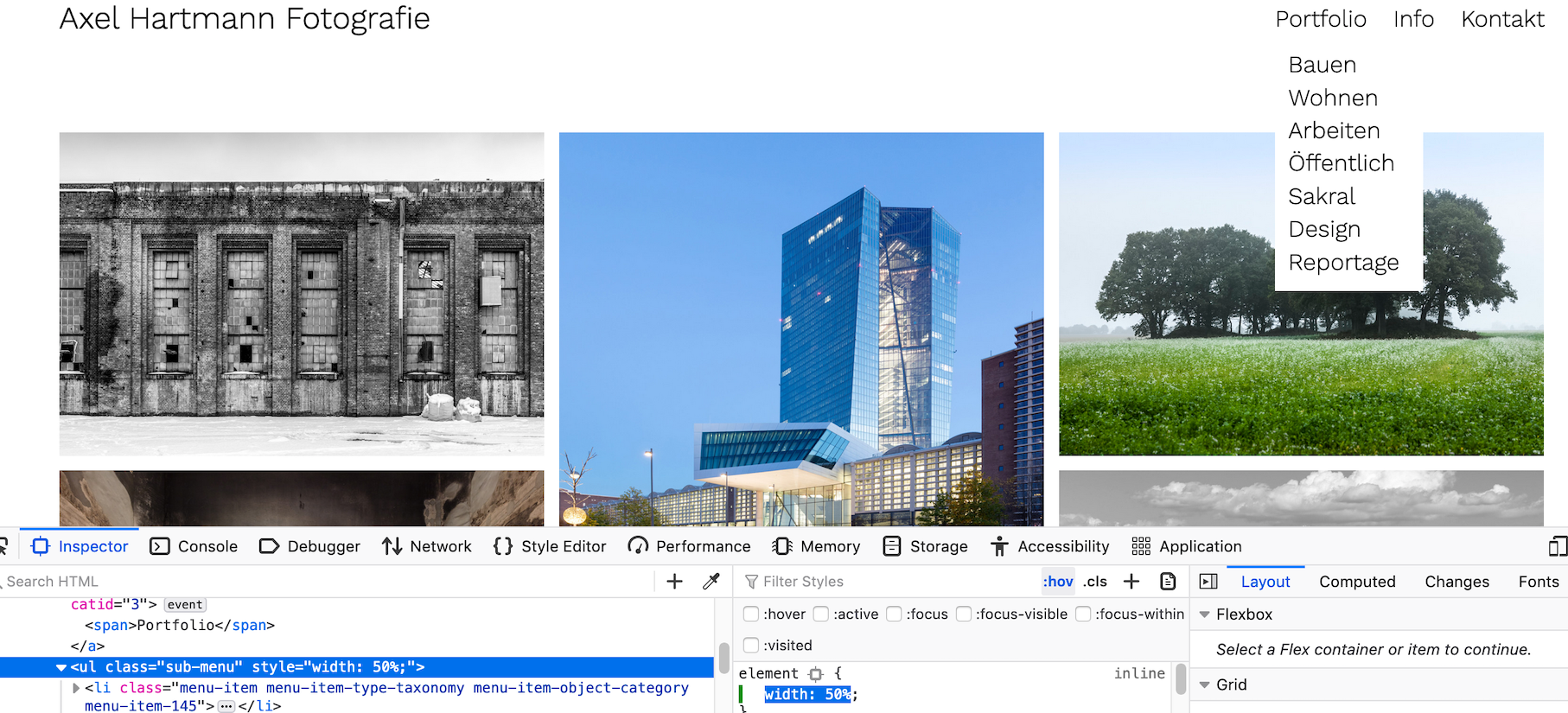Click the Kontakt navigation link

1502,19
